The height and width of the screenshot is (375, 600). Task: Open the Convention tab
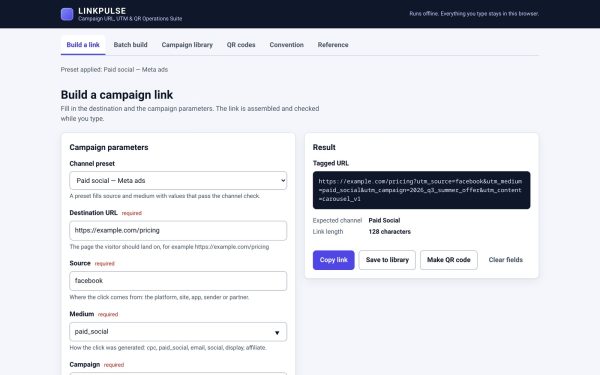(287, 45)
